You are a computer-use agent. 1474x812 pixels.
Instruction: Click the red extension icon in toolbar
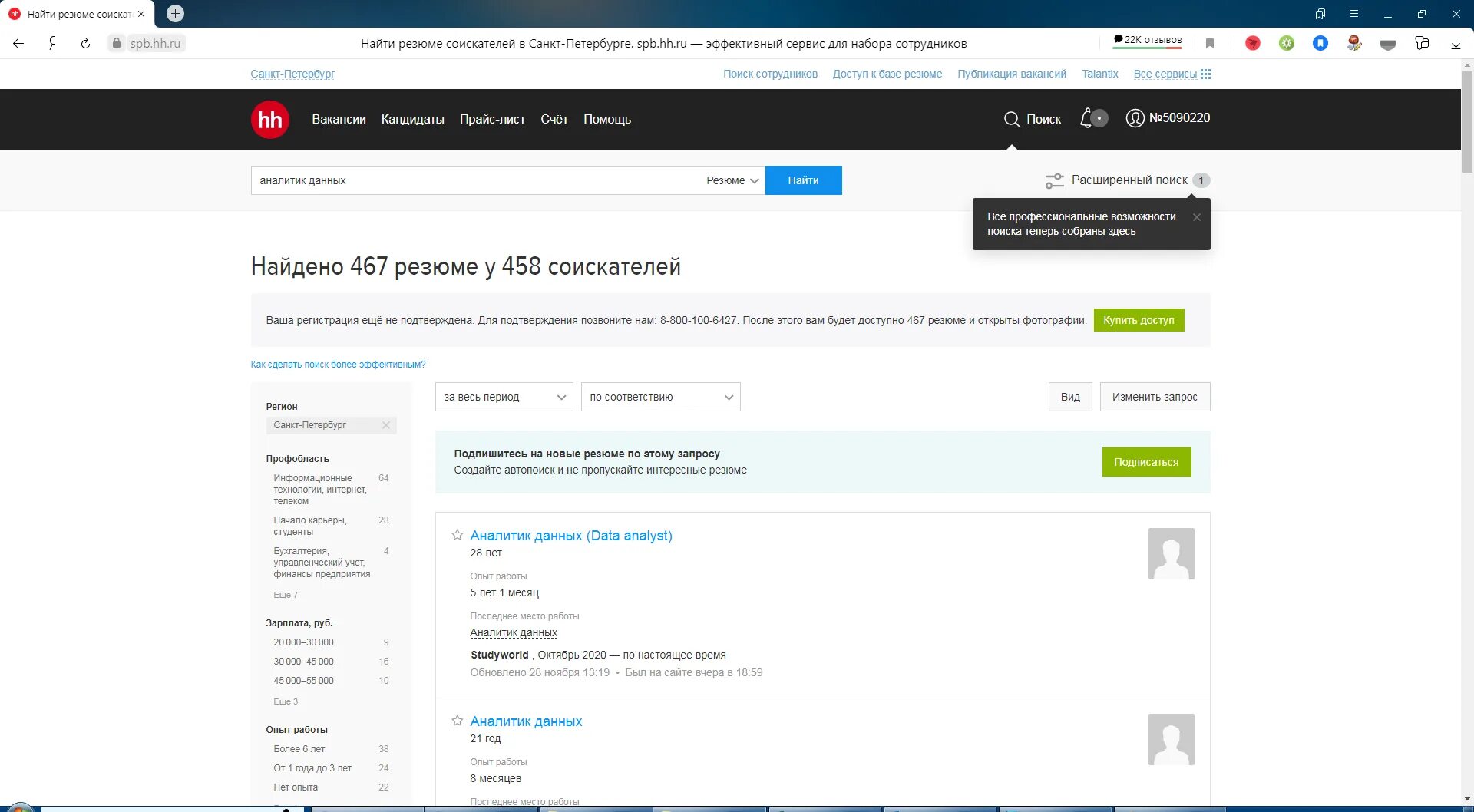pyautogui.click(x=1253, y=44)
